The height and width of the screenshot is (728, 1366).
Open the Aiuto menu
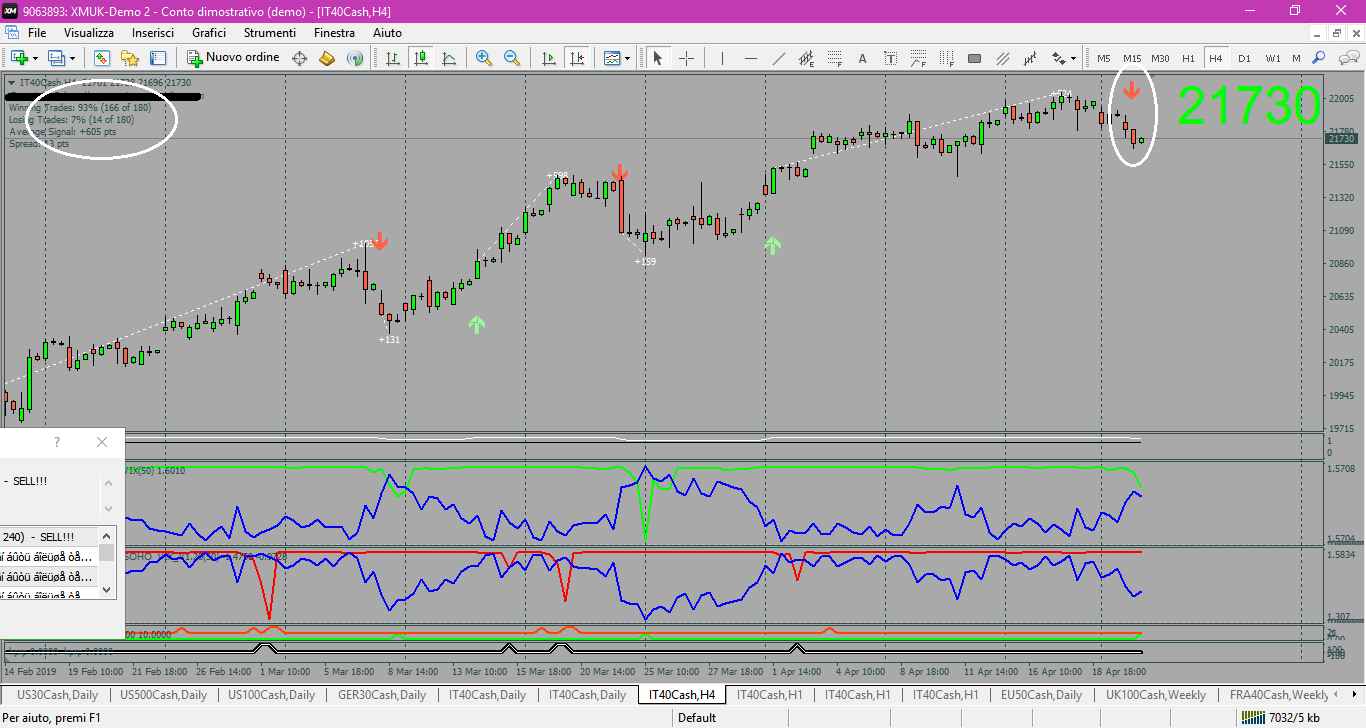pyautogui.click(x=388, y=33)
